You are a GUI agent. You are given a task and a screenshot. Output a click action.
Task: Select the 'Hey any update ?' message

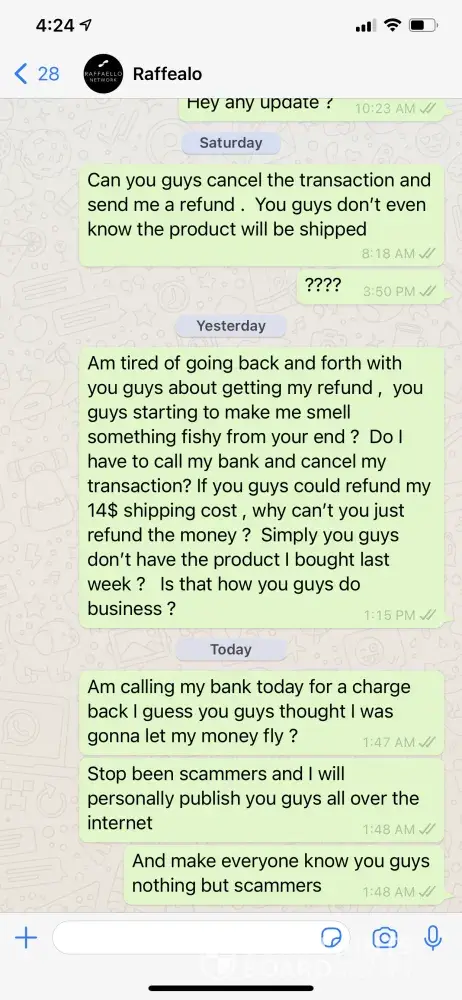(311, 108)
